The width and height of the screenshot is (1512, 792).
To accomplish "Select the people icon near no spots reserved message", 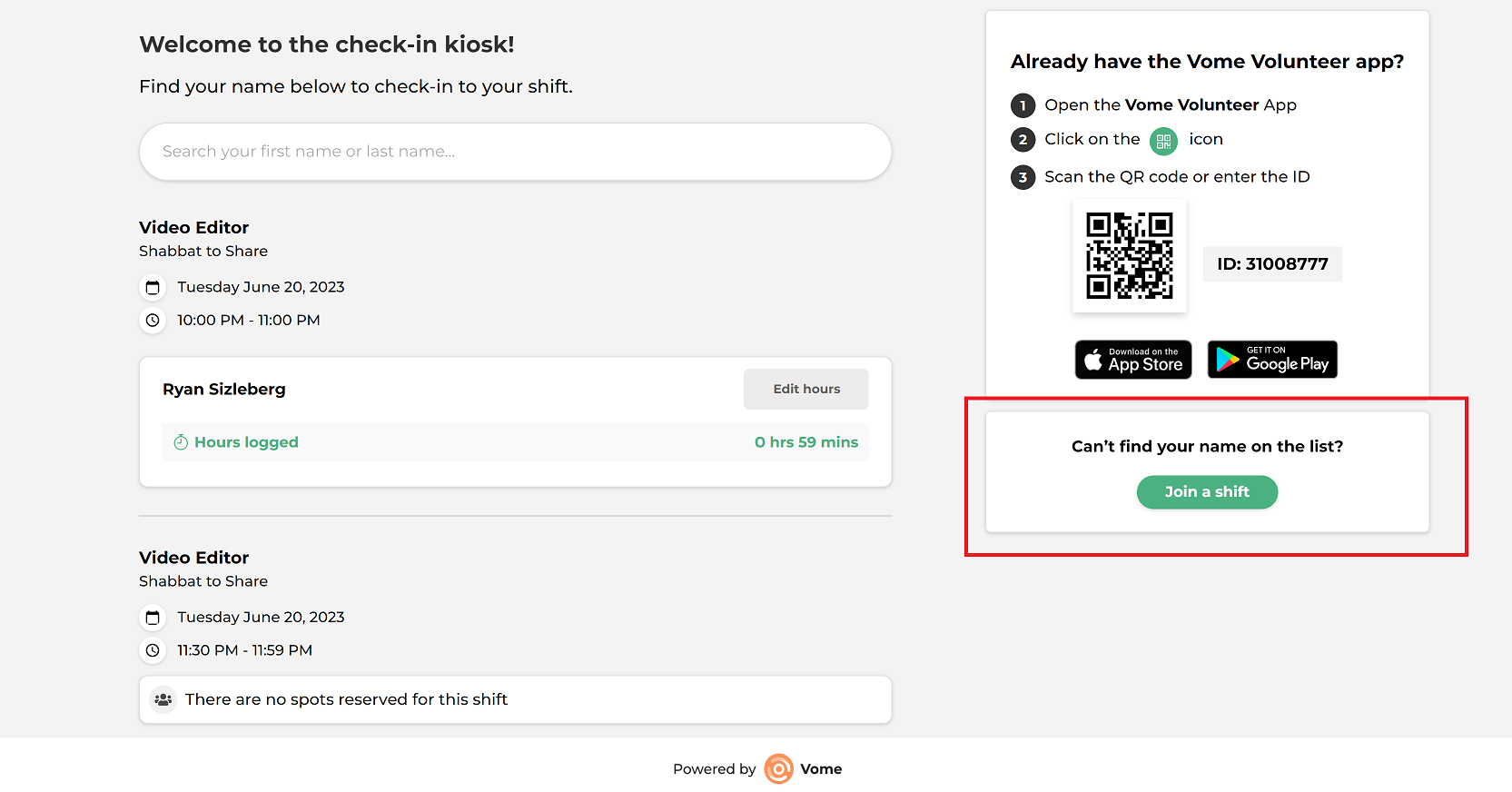I will click(x=163, y=699).
